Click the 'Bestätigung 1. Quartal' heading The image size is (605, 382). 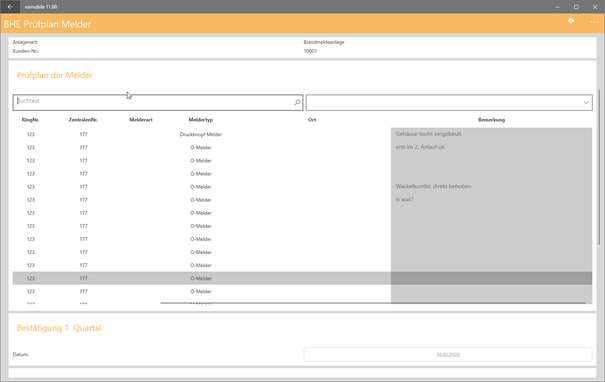click(x=59, y=328)
